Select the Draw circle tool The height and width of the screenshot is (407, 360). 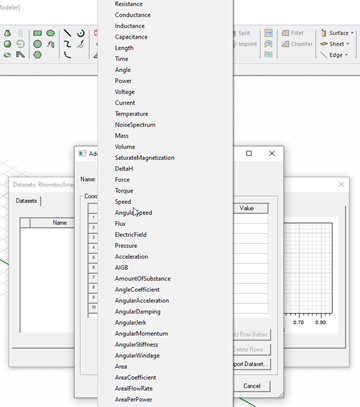point(37,44)
